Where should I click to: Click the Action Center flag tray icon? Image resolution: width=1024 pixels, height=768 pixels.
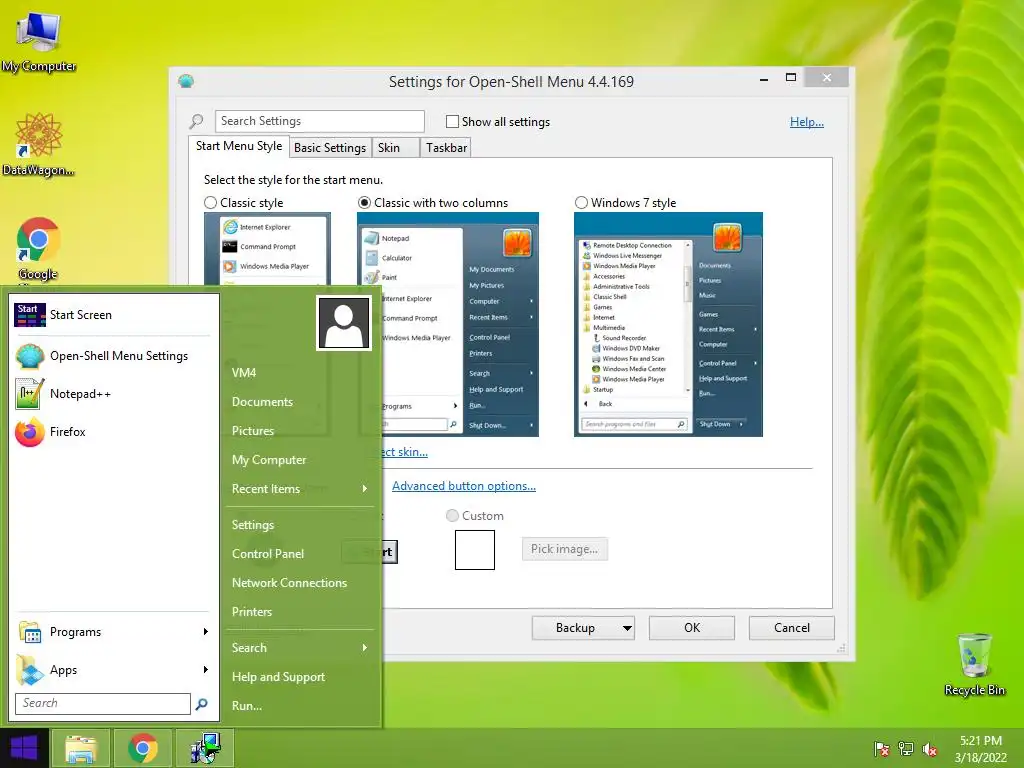[881, 749]
